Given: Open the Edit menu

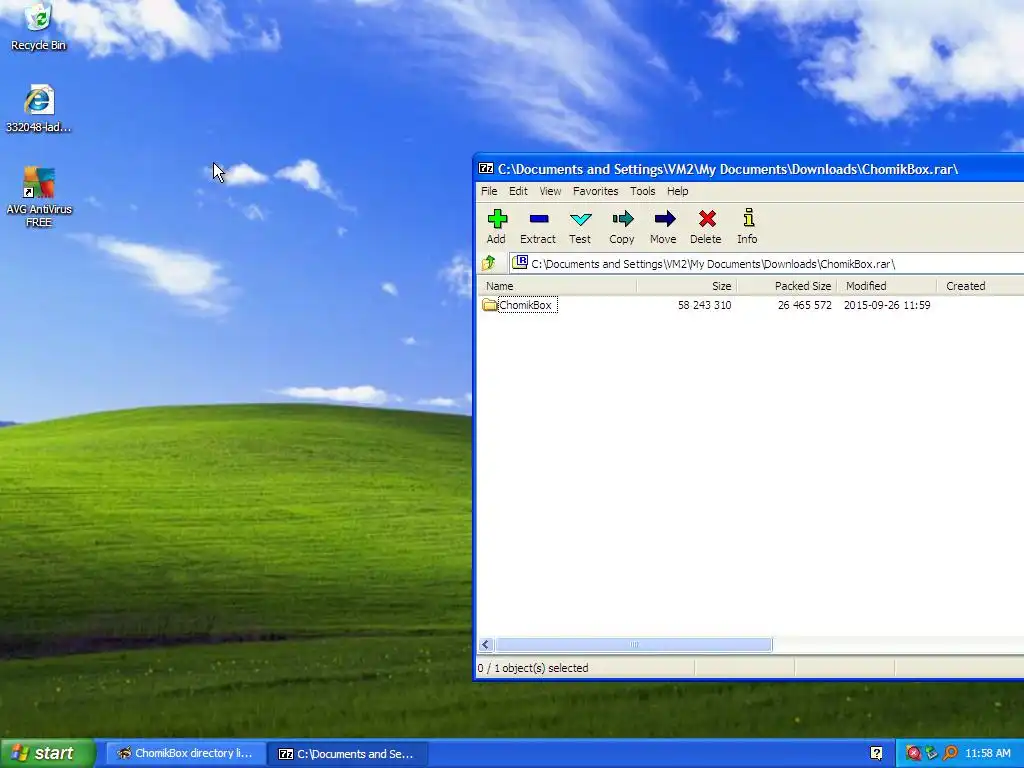Looking at the screenshot, I should pyautogui.click(x=518, y=191).
